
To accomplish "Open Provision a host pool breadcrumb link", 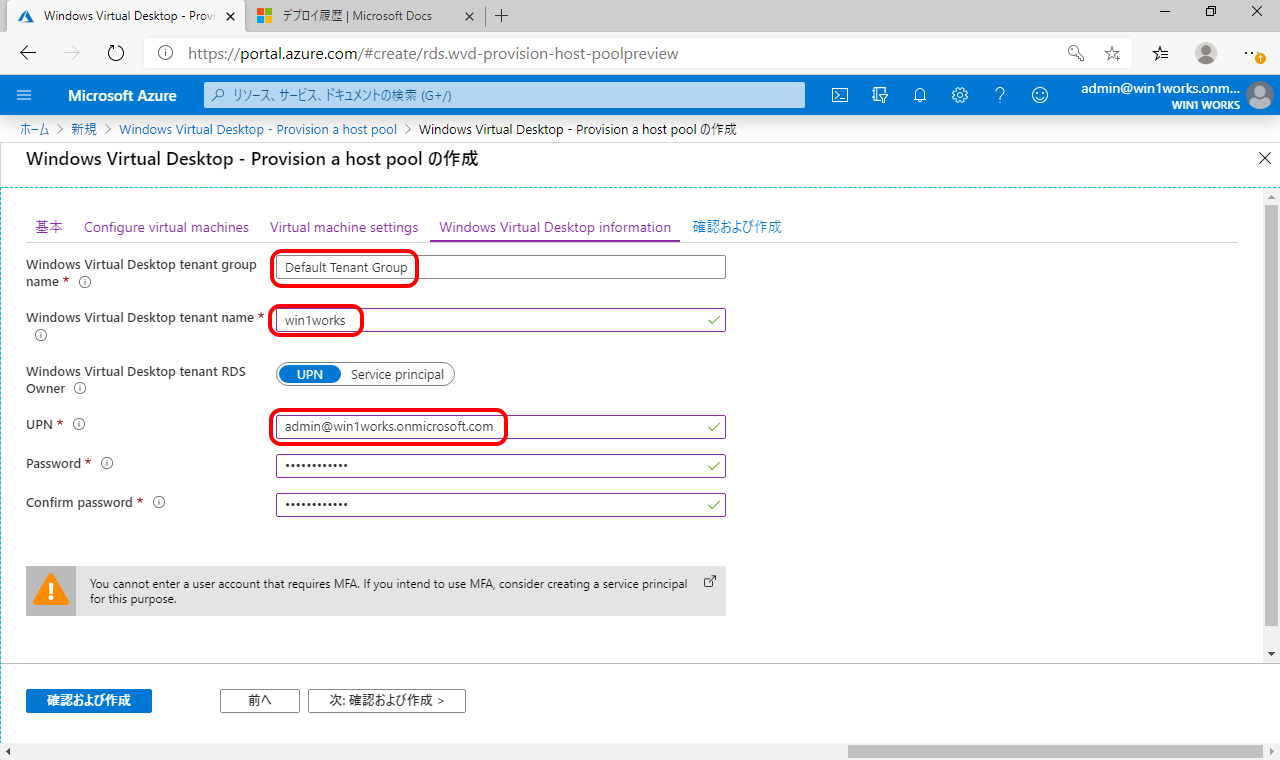I will click(258, 129).
